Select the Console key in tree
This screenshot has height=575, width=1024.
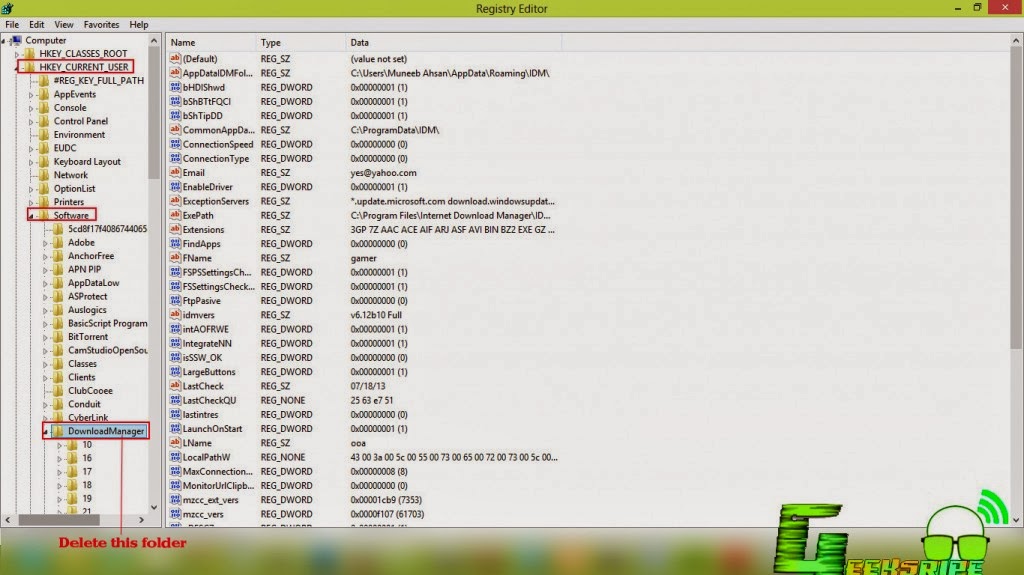(x=70, y=107)
